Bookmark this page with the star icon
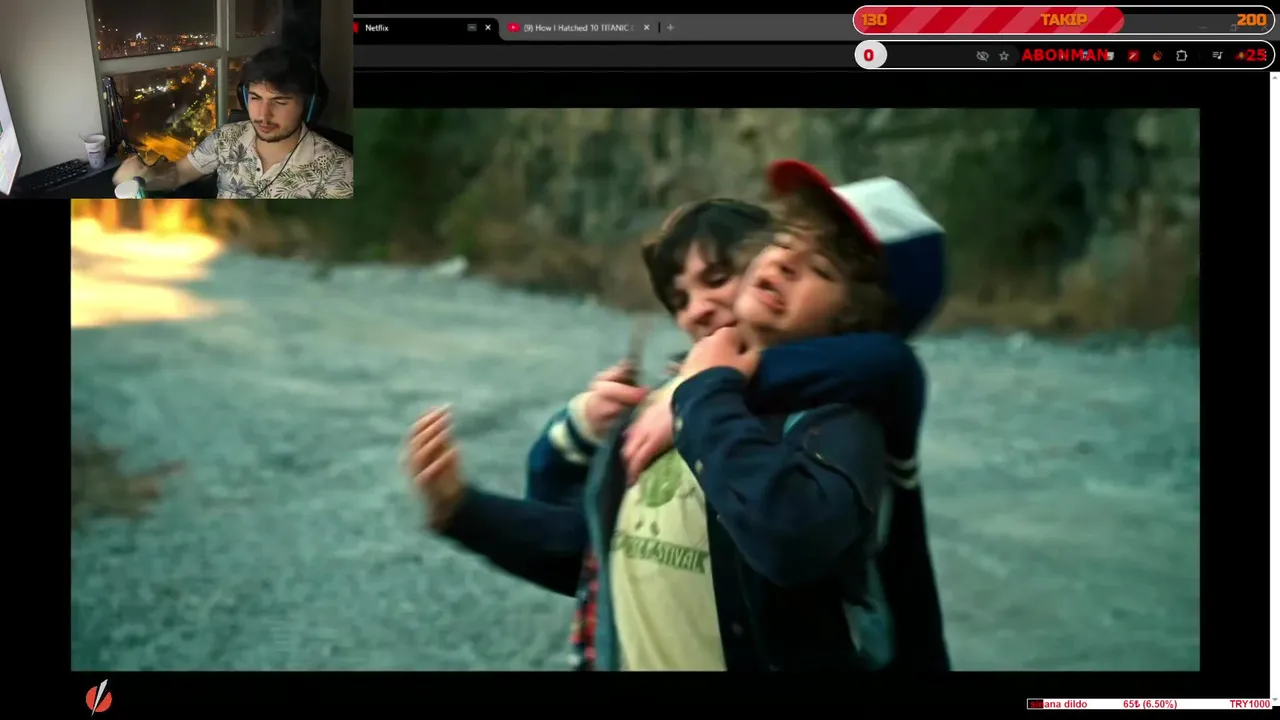 point(1004,56)
